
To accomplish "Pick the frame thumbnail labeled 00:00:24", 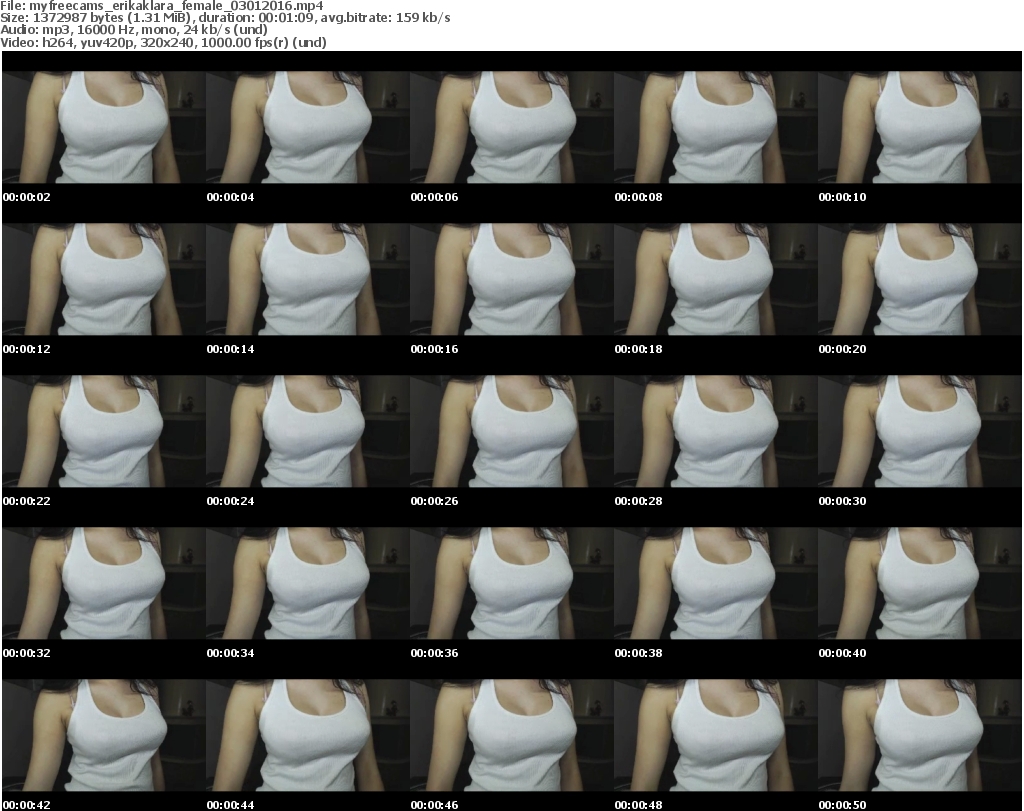I will coord(308,431).
